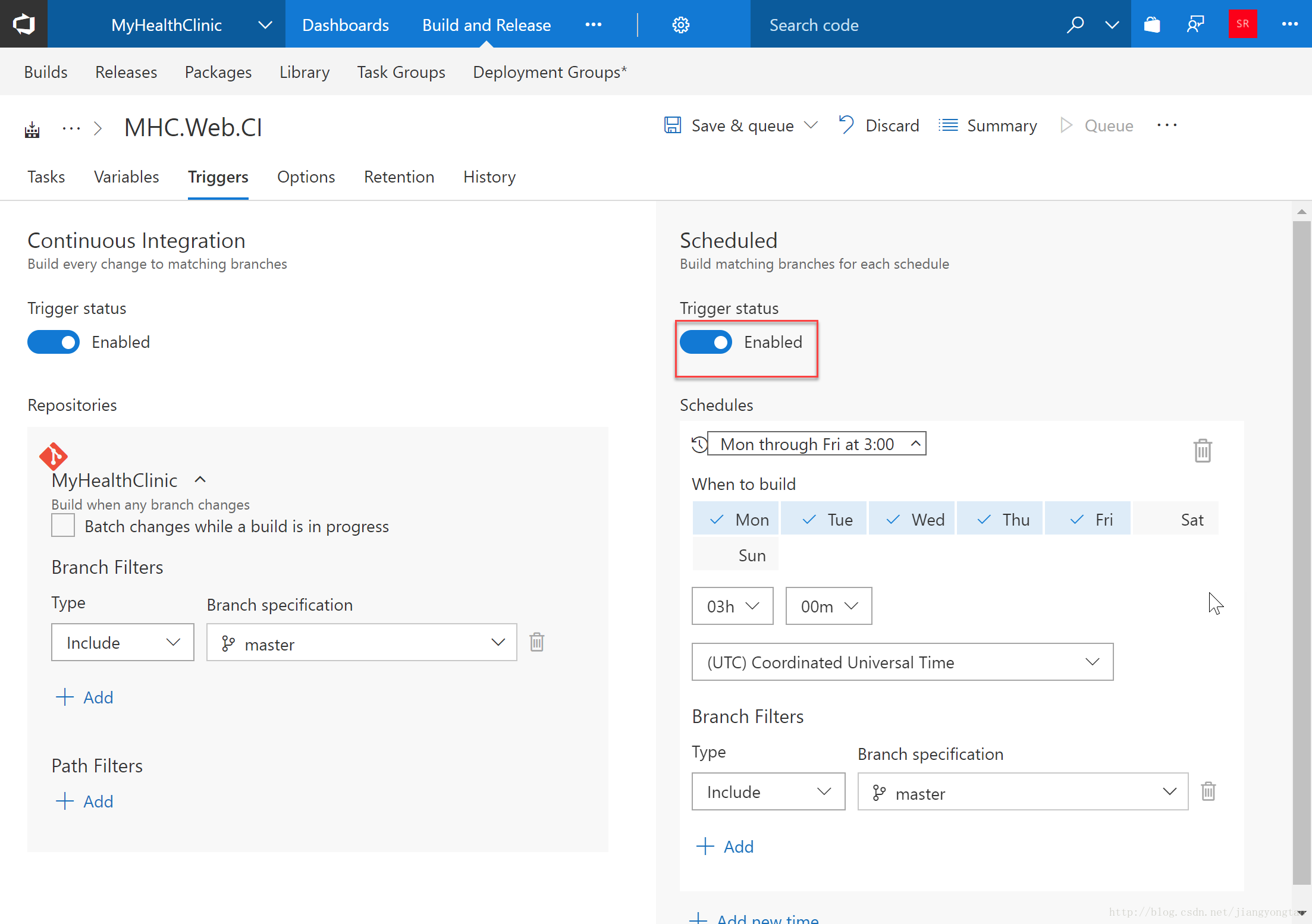Click the Search code input field
Viewport: 1312px width, 924px height.
pos(904,25)
